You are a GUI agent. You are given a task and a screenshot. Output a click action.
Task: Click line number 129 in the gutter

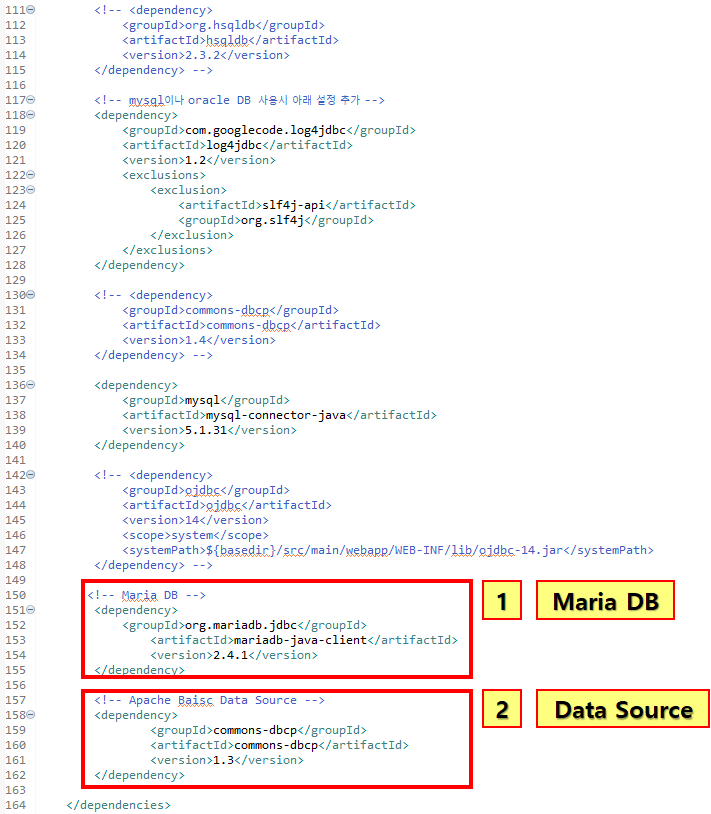click(x=15, y=280)
